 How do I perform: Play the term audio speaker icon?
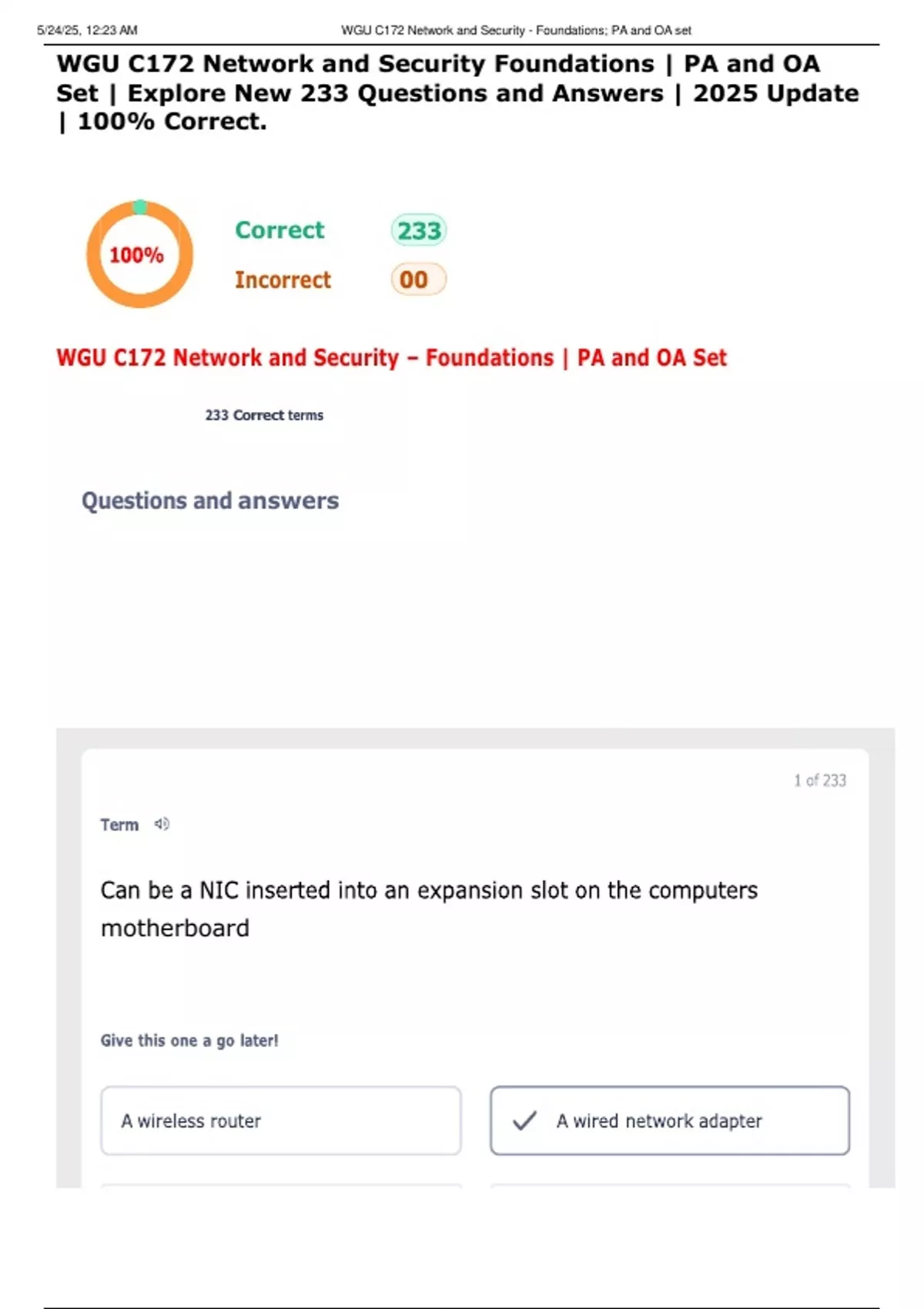tap(162, 824)
